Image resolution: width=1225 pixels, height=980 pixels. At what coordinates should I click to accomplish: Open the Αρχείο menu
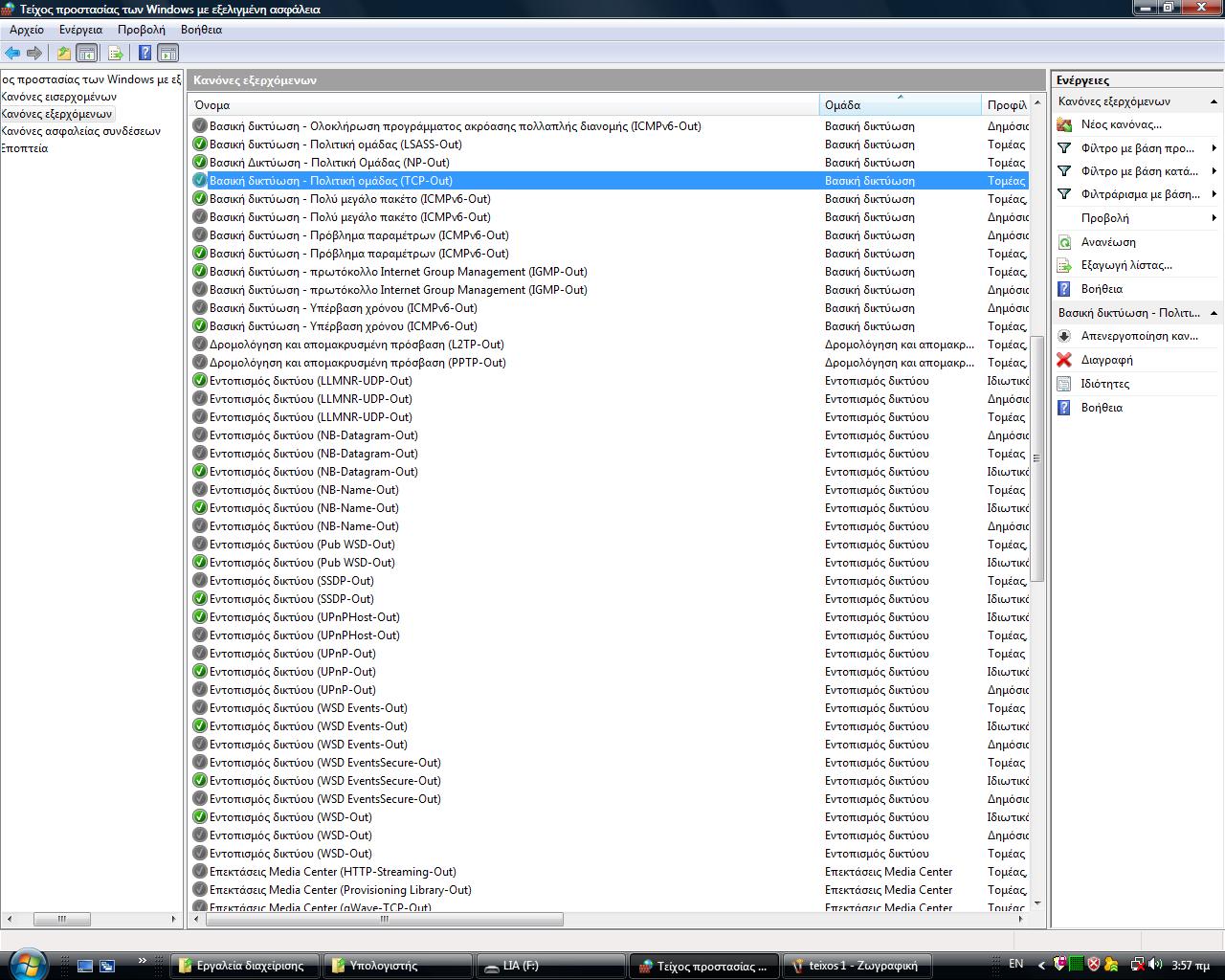(x=27, y=30)
